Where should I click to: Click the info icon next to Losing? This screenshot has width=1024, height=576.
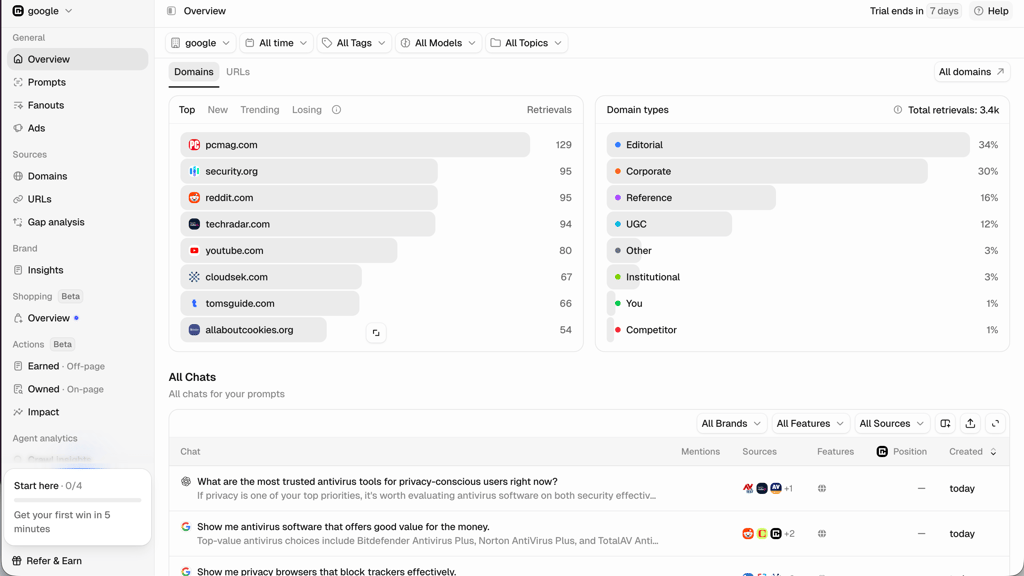pyautogui.click(x=336, y=110)
